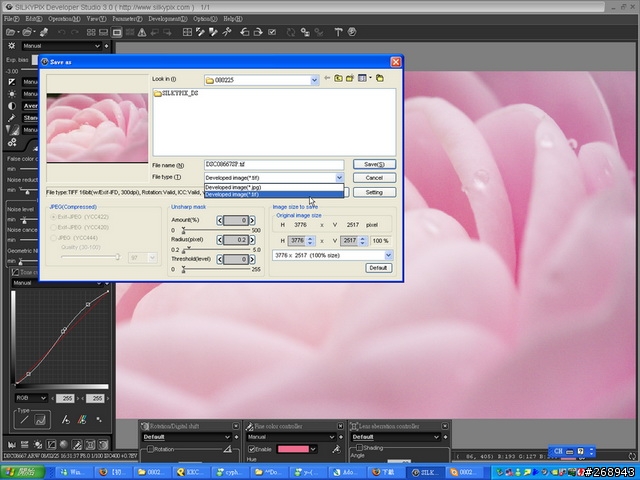The height and width of the screenshot is (480, 640).
Task: Rotate image right with toolbar icon
Action: (258, 32)
